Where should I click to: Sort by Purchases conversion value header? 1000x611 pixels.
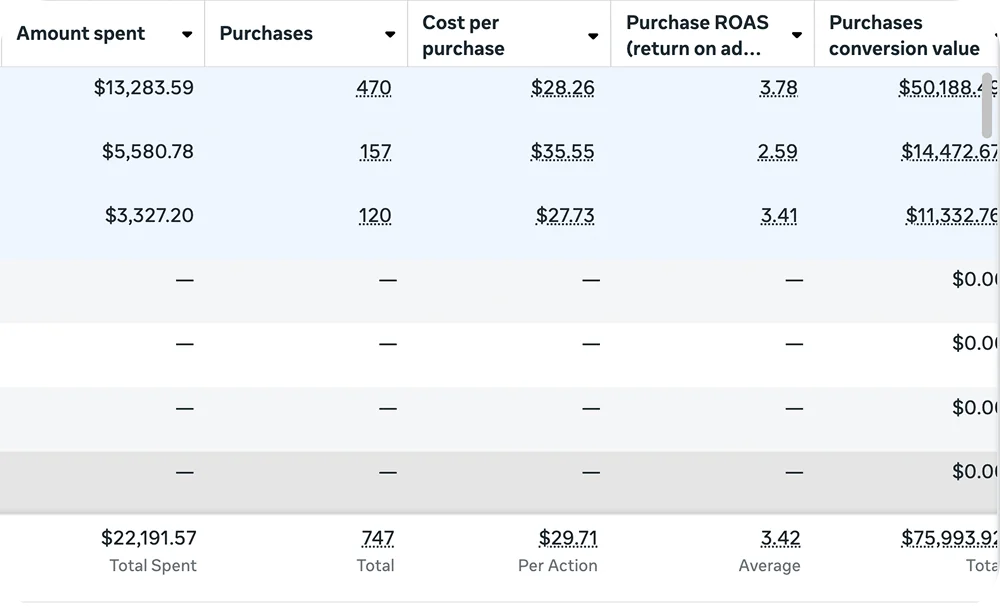[x=904, y=35]
